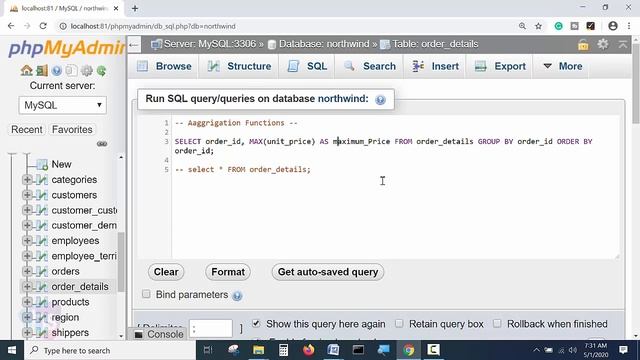Click the link chain icon in sidebar

point(102,144)
